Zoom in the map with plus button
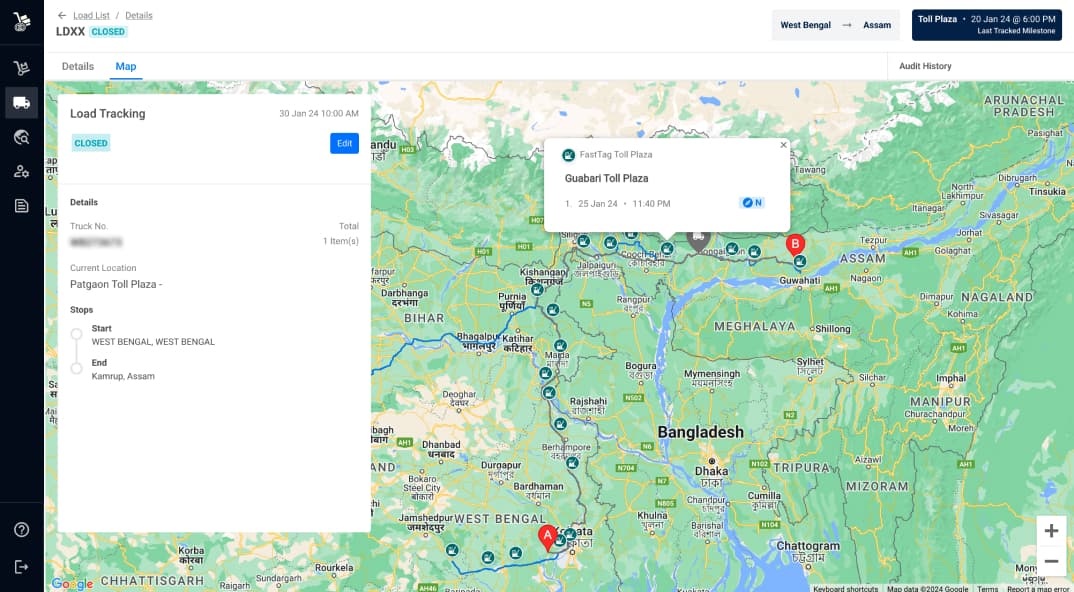The height and width of the screenshot is (592, 1074). click(1050, 531)
